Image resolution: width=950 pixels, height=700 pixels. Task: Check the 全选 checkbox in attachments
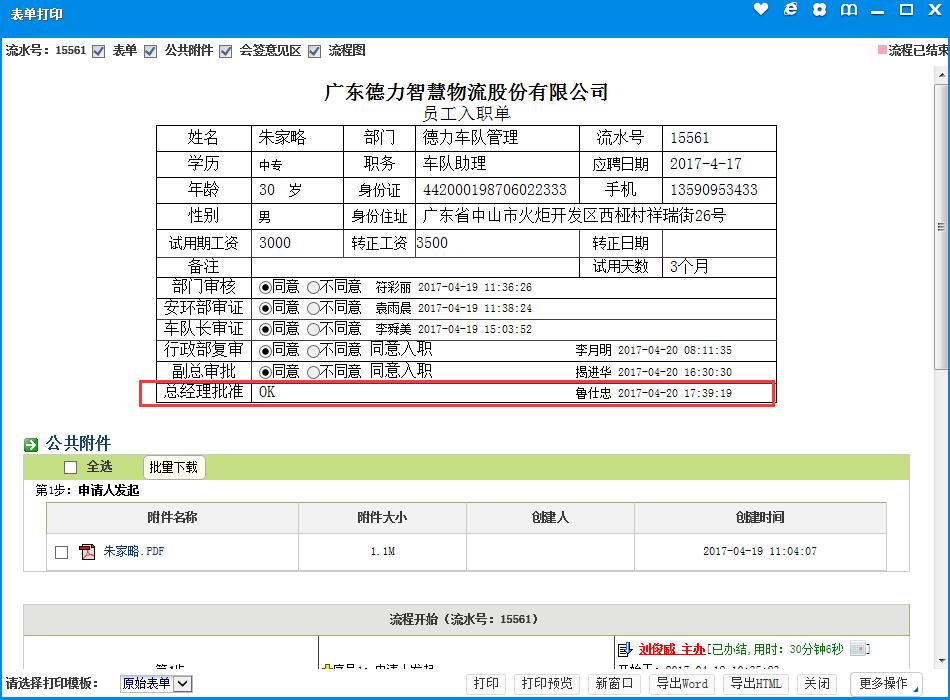tap(70, 467)
